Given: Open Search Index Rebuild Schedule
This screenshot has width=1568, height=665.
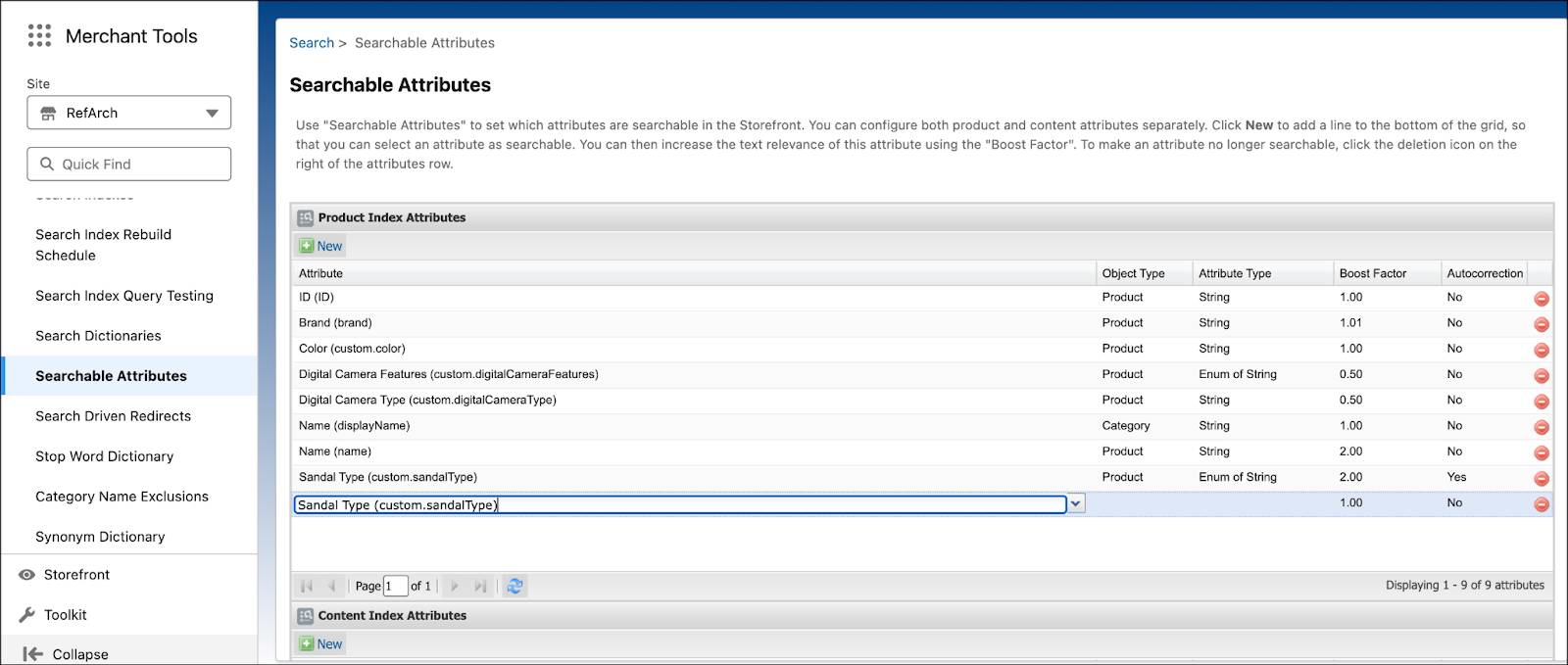Looking at the screenshot, I should pyautogui.click(x=104, y=245).
